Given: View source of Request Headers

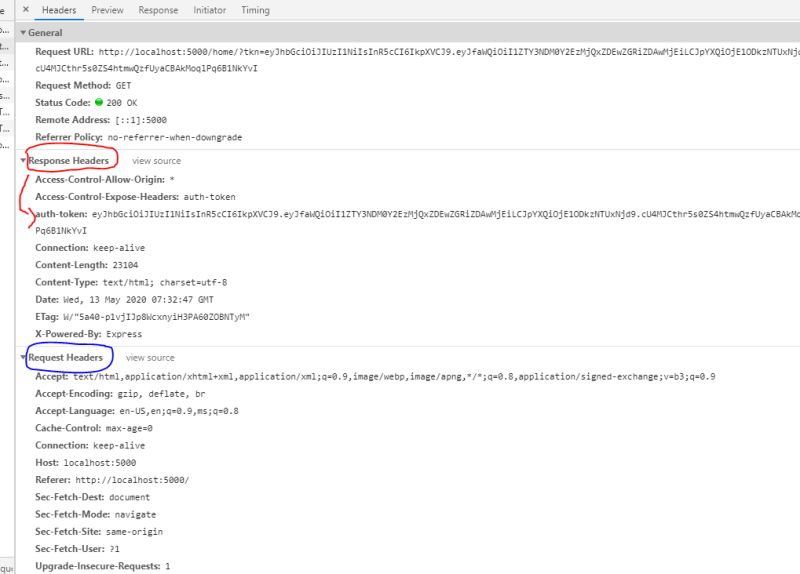Looking at the screenshot, I should [x=150, y=358].
